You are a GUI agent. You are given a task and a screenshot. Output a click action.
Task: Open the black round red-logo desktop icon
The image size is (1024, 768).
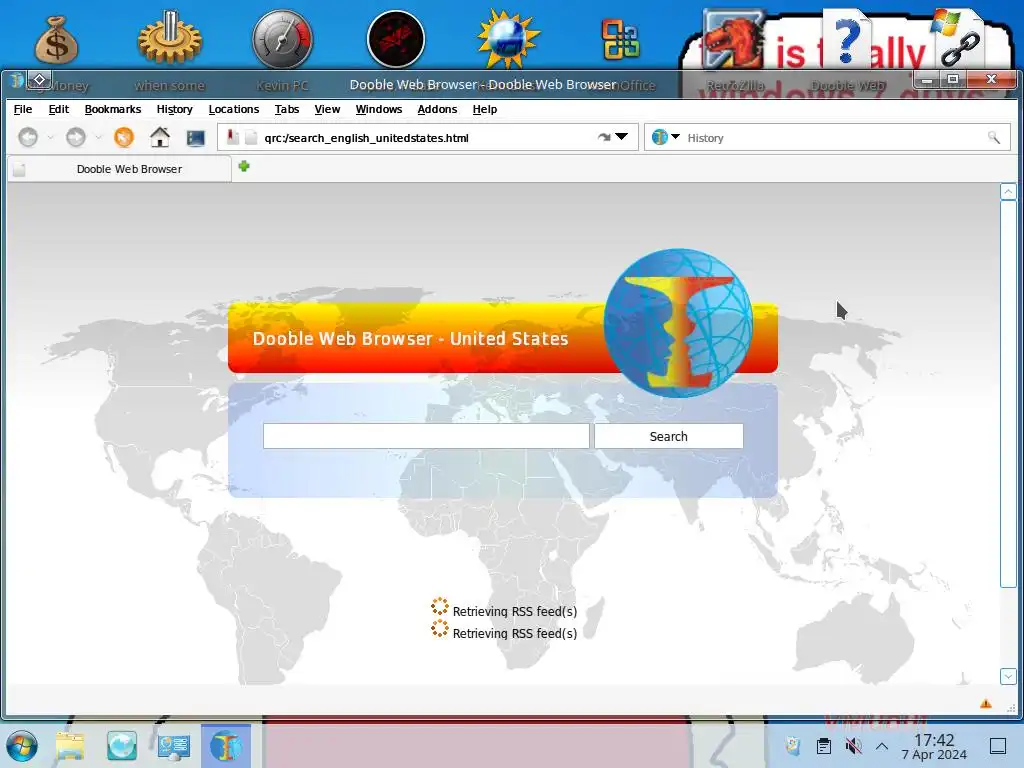click(396, 40)
